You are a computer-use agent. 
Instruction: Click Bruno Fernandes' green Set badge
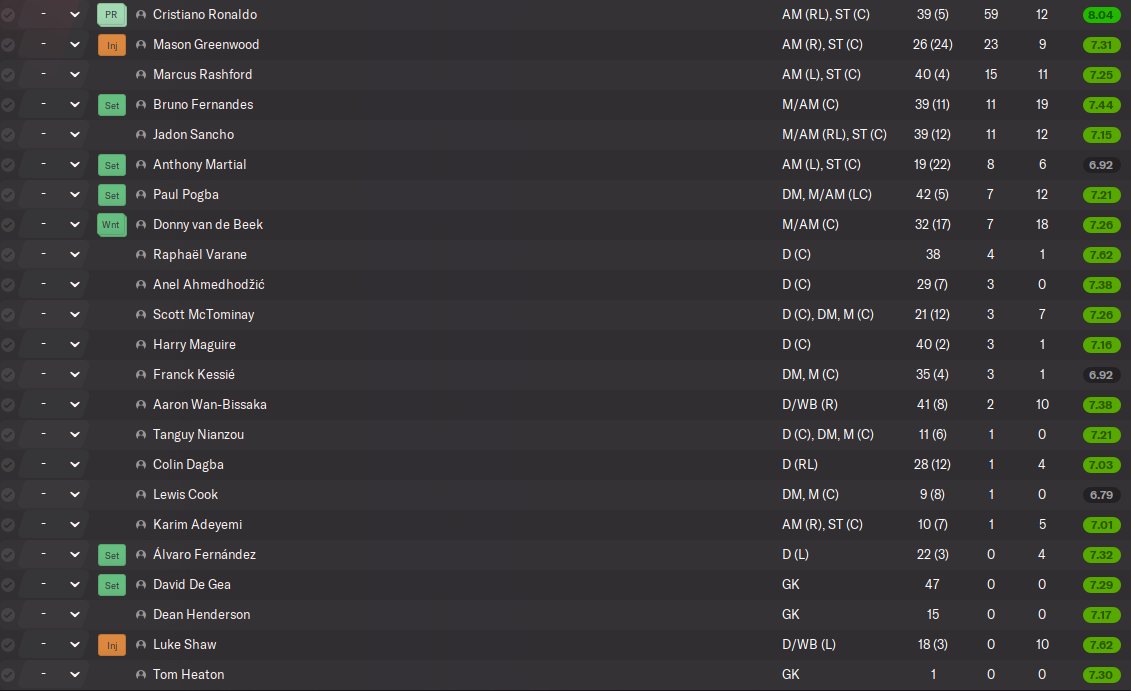click(x=111, y=105)
